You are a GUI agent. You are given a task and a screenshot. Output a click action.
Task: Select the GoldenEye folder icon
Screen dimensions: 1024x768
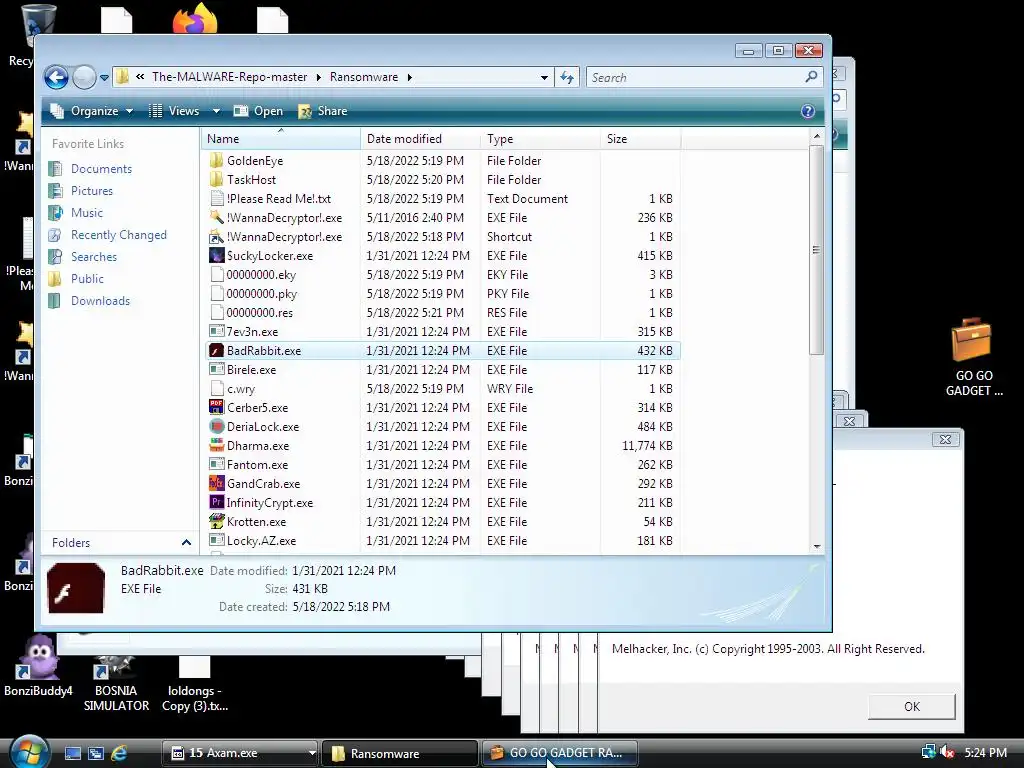[216, 161]
